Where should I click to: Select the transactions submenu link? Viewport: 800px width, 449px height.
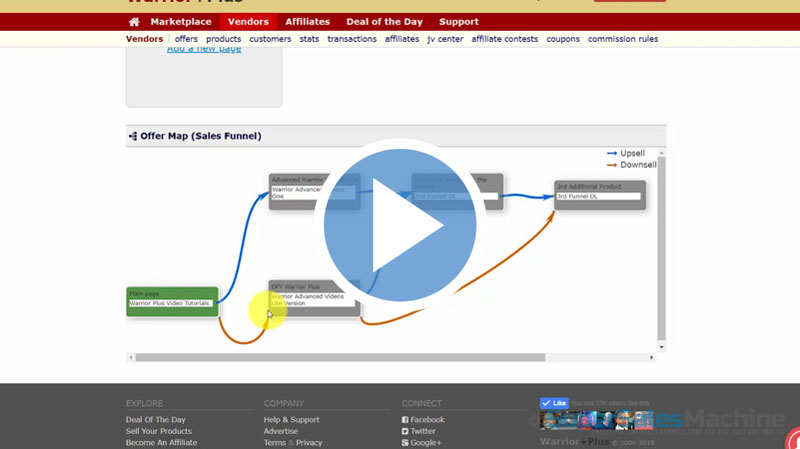[x=352, y=39]
